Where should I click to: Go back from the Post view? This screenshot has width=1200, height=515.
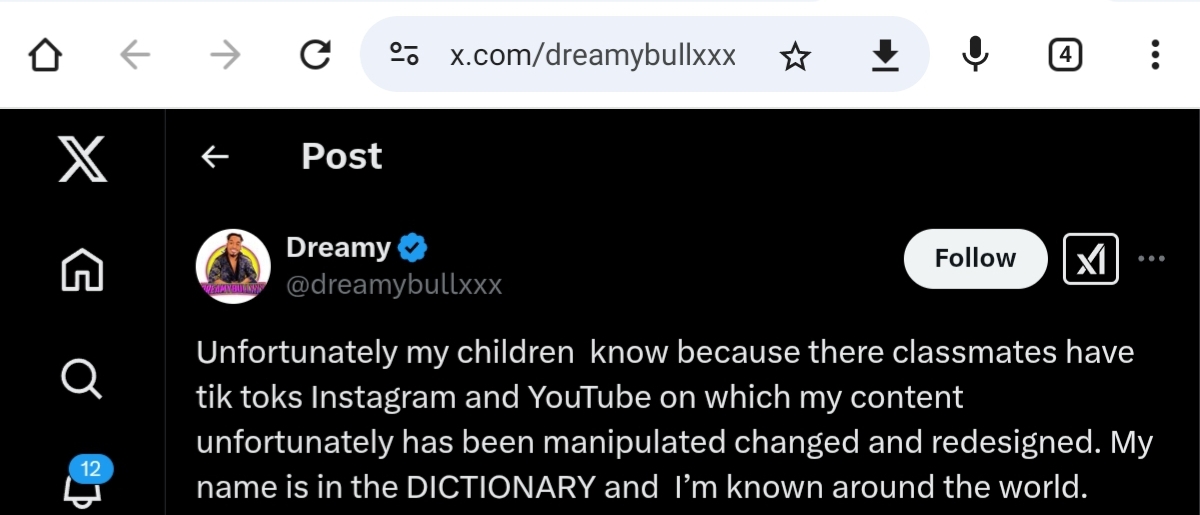[x=215, y=156]
